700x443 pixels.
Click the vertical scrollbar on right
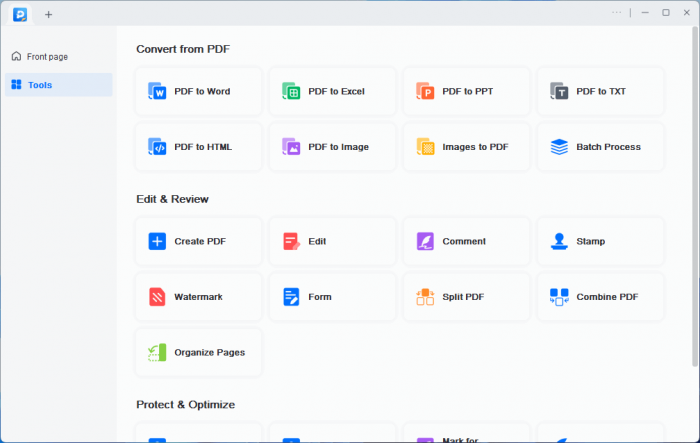pyautogui.click(x=695, y=196)
